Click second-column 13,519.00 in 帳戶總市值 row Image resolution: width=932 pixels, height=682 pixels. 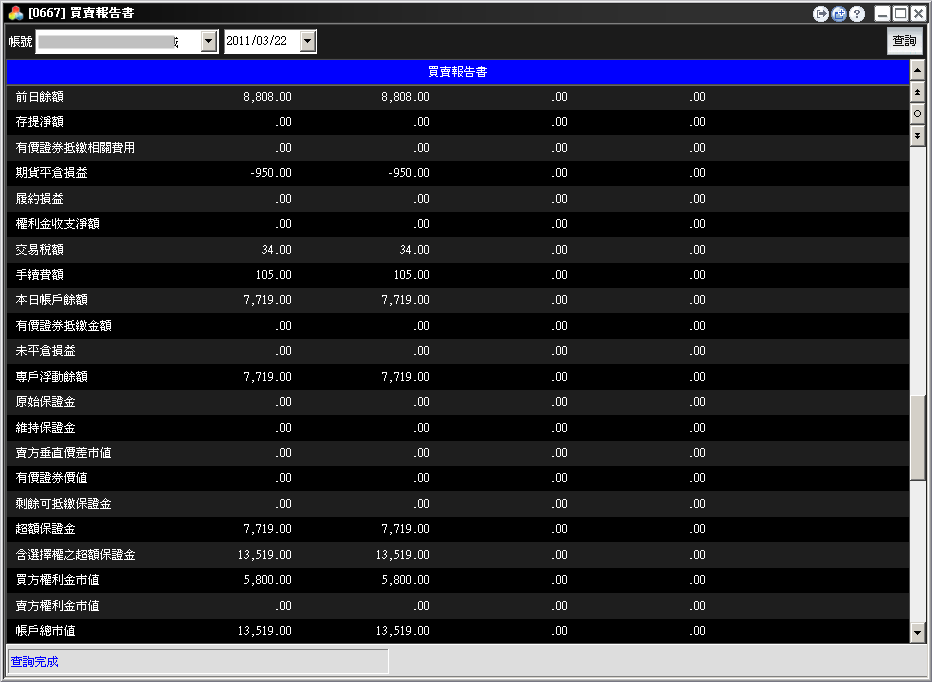(402, 631)
